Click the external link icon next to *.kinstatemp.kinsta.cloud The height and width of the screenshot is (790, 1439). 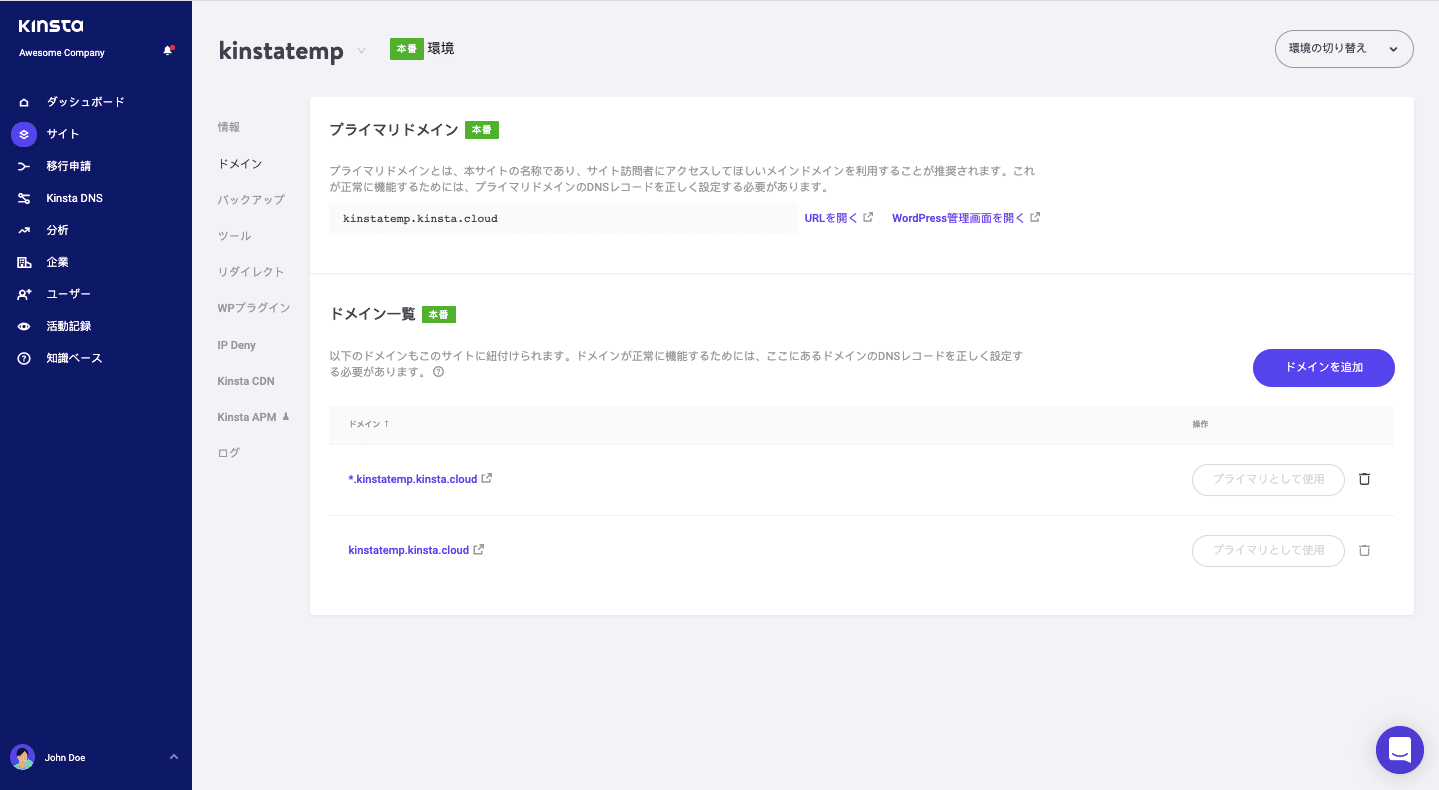point(487,478)
